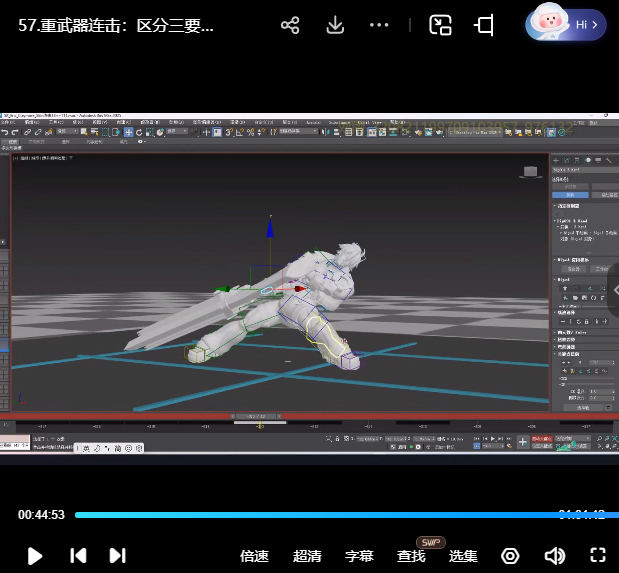Skip to the next episode
The height and width of the screenshot is (573, 619).
117,556
